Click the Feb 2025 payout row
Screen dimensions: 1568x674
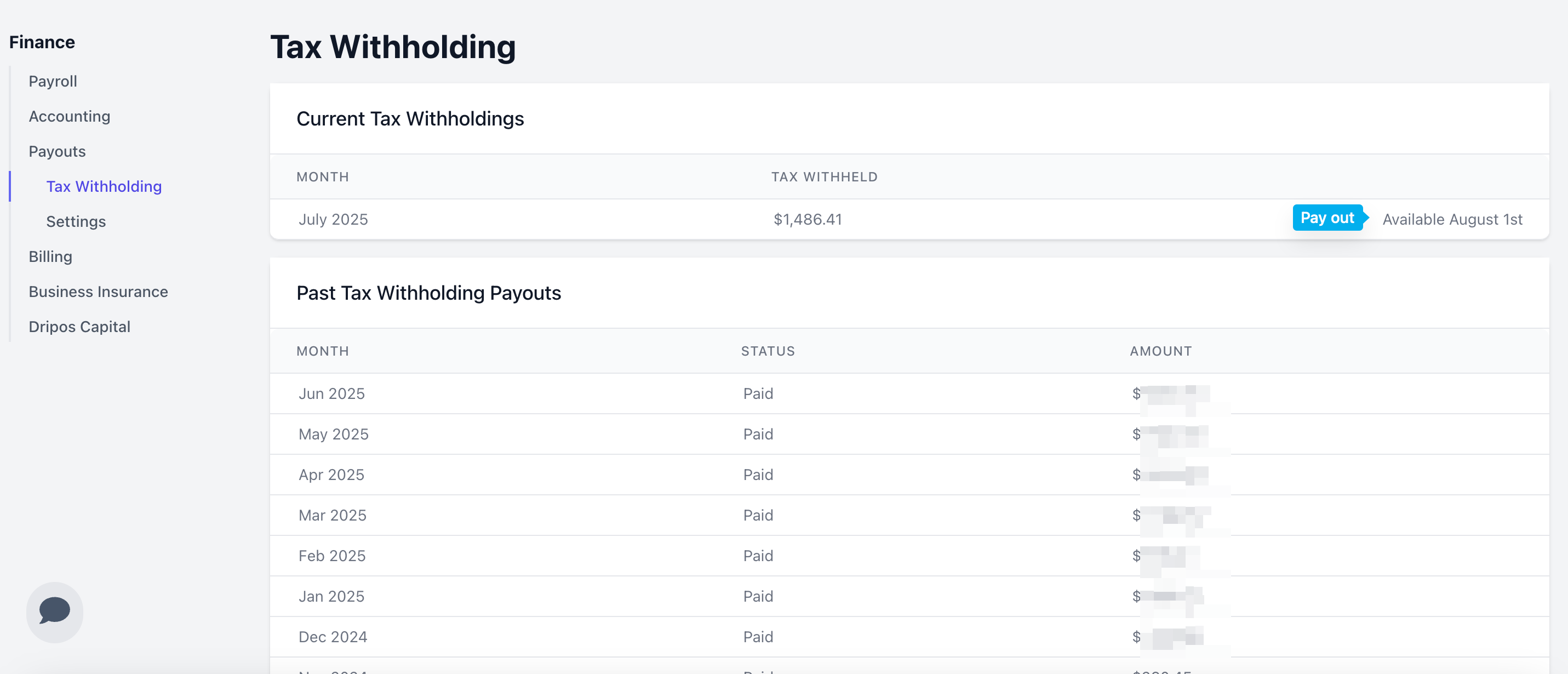pyautogui.click(x=909, y=556)
